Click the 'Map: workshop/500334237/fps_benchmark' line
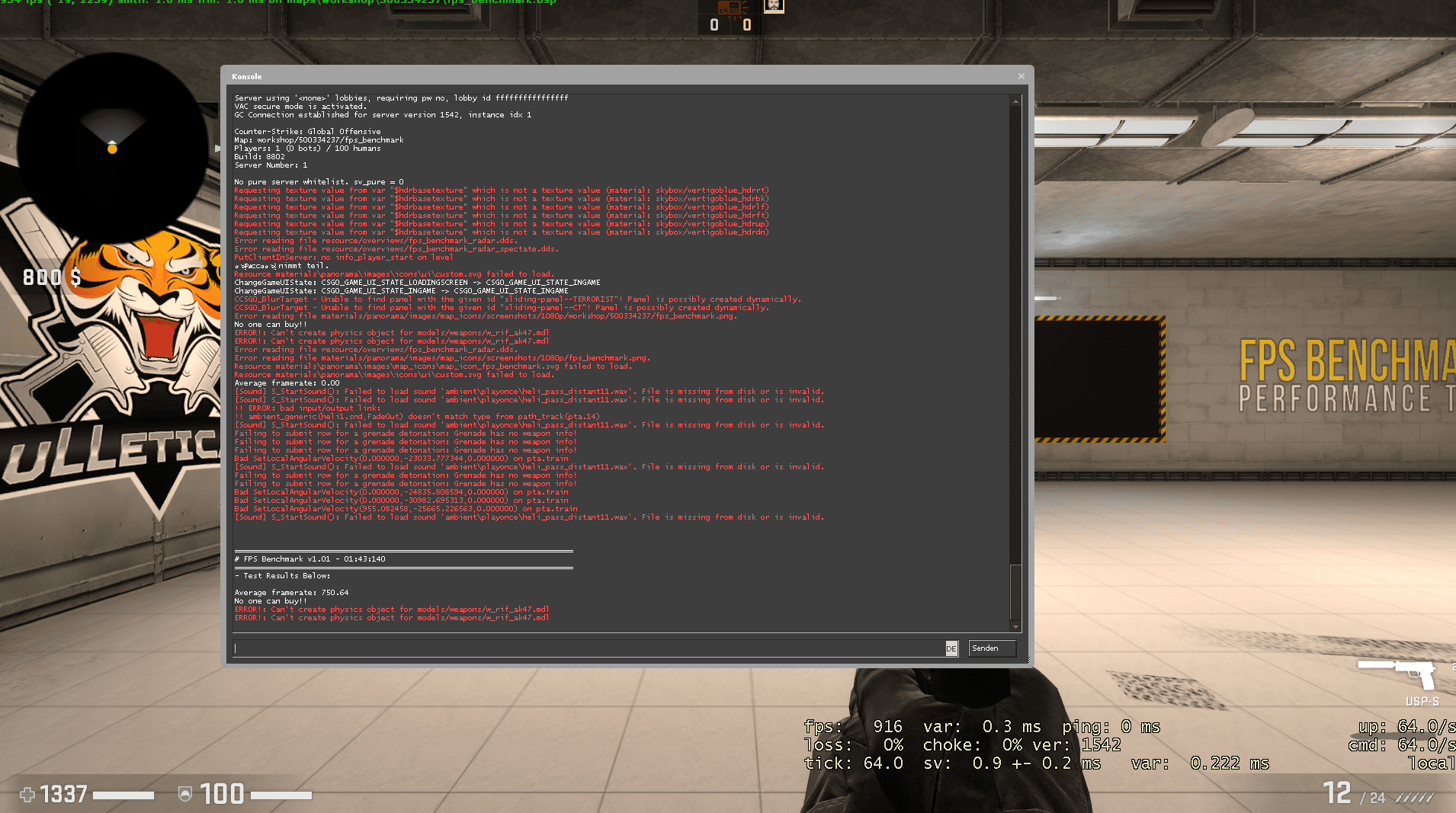 pos(319,140)
